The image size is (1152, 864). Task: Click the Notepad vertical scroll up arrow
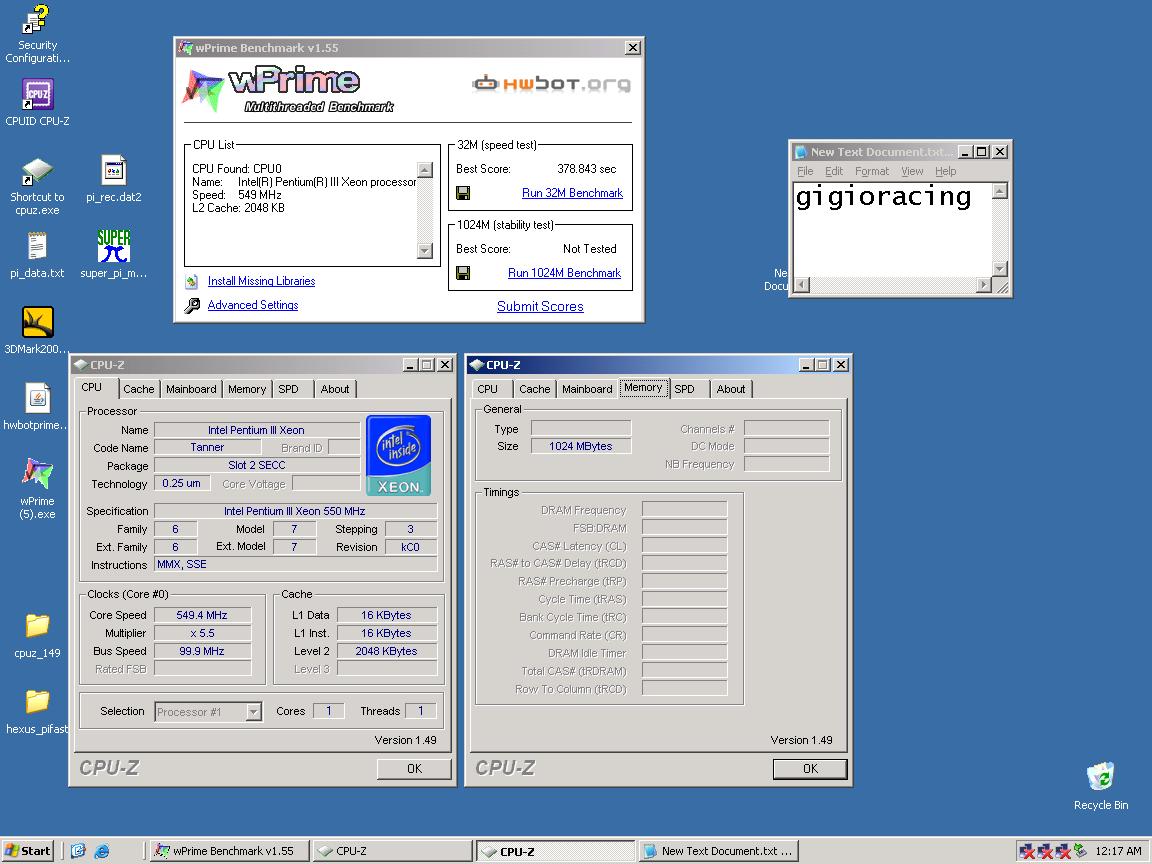click(999, 191)
